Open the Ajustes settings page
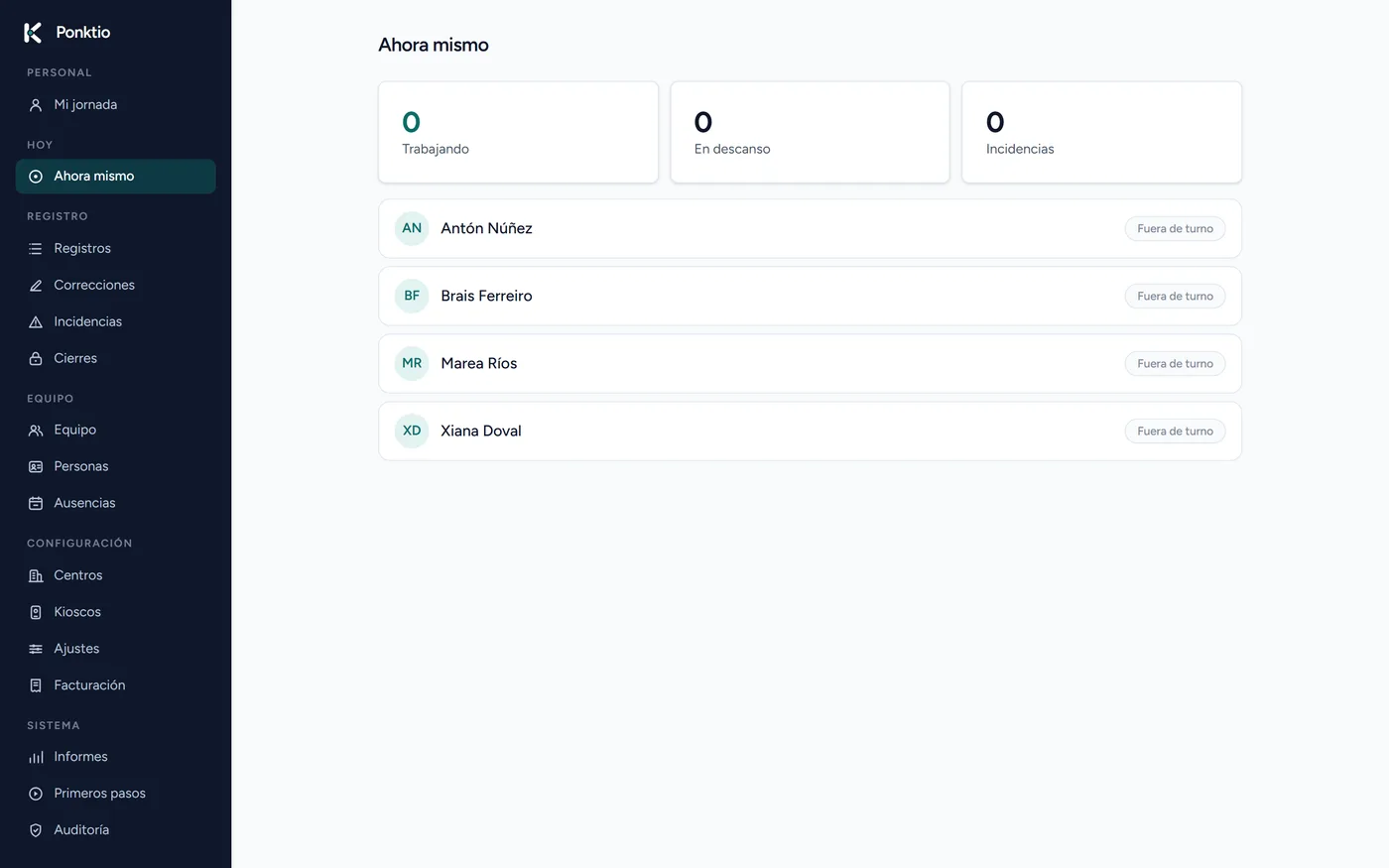 115,650
